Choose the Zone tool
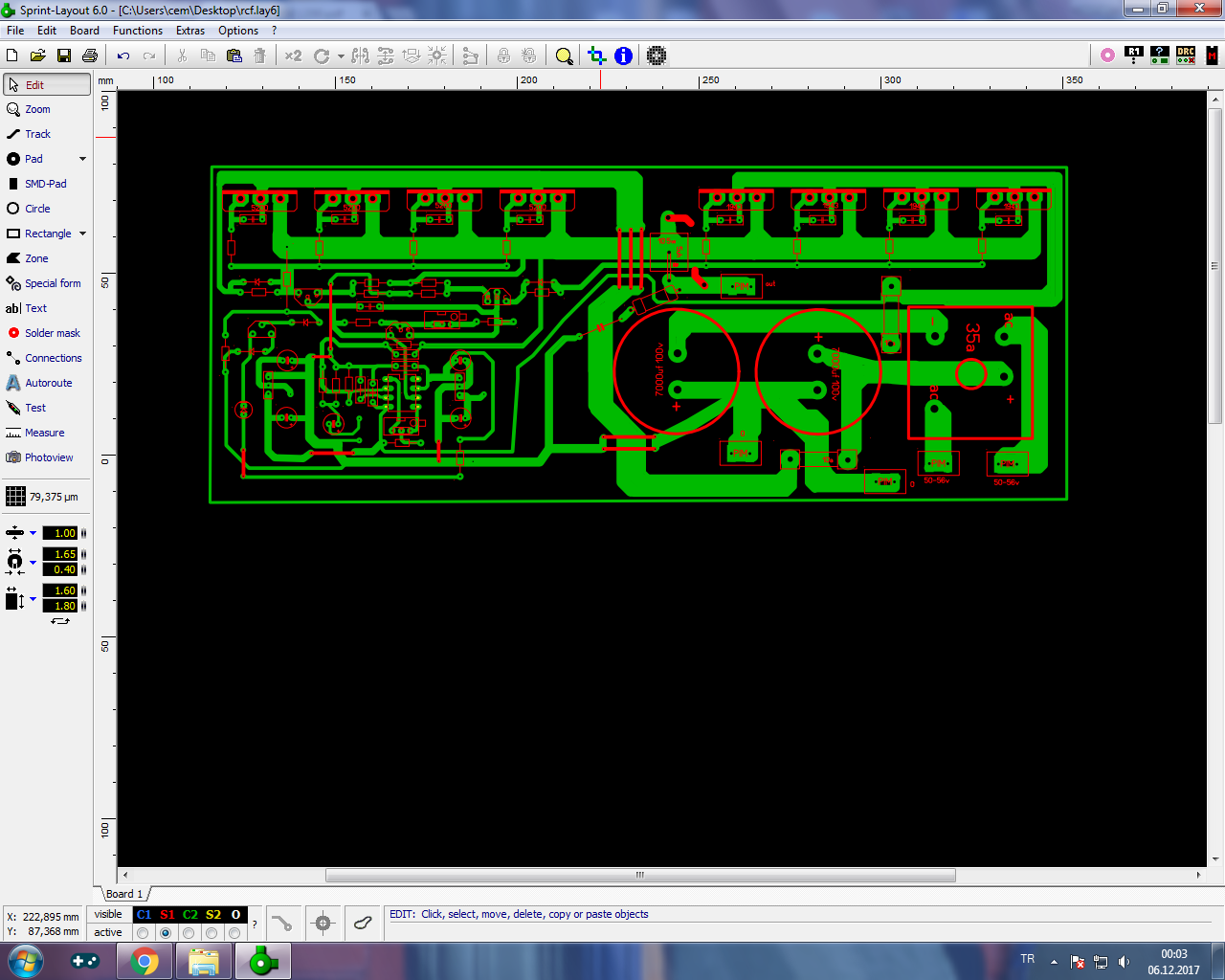The height and width of the screenshot is (980, 1225). tap(36, 258)
